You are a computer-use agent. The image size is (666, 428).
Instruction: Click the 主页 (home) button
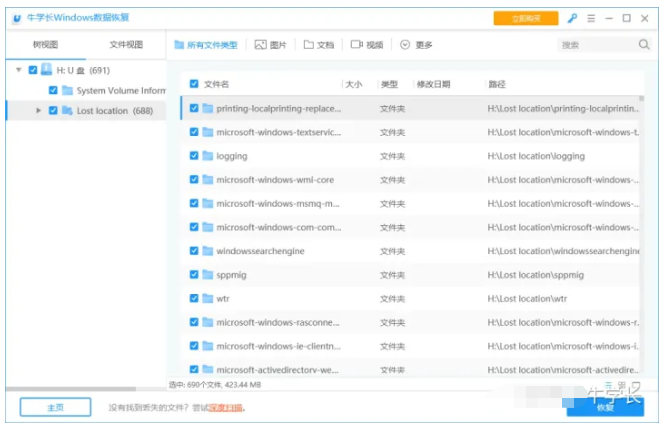55,407
